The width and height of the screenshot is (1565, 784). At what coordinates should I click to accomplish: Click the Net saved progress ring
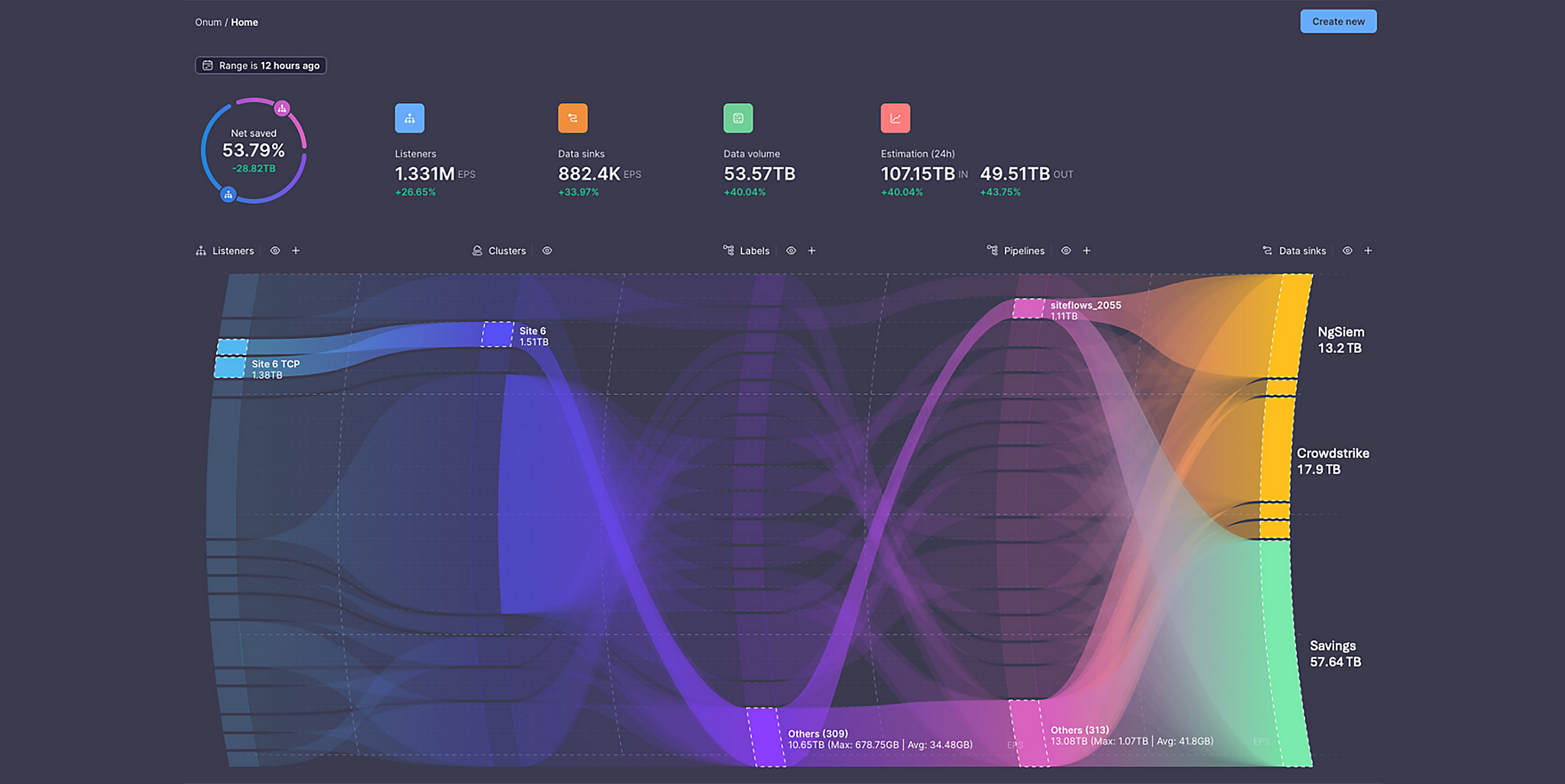pyautogui.click(x=254, y=151)
